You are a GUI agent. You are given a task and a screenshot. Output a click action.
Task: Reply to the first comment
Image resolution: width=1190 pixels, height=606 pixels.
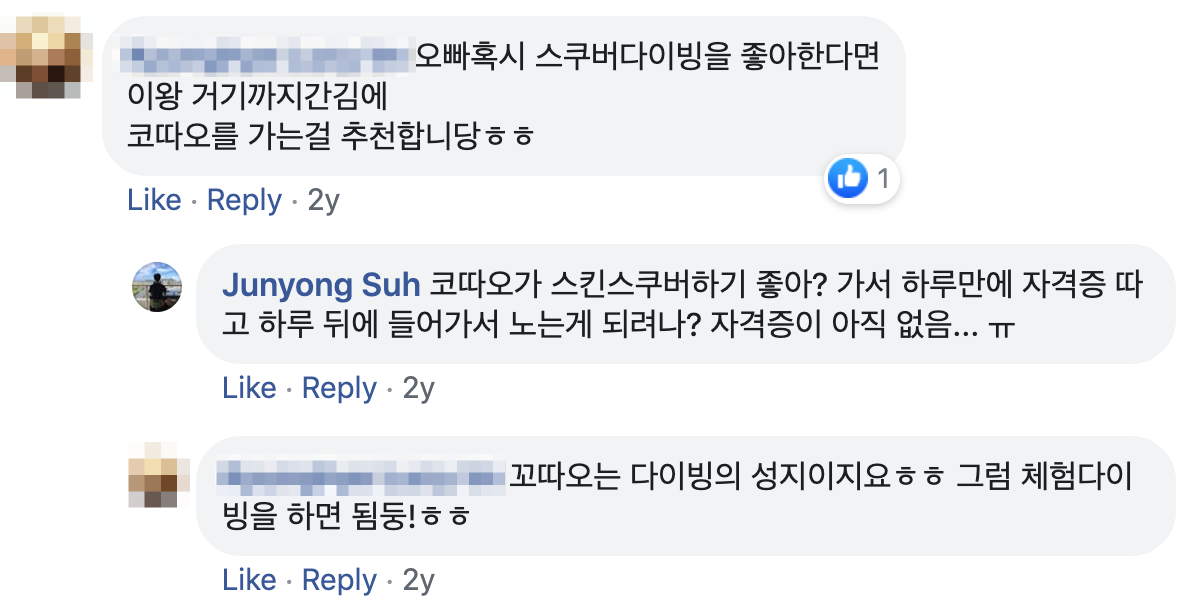[x=243, y=200]
